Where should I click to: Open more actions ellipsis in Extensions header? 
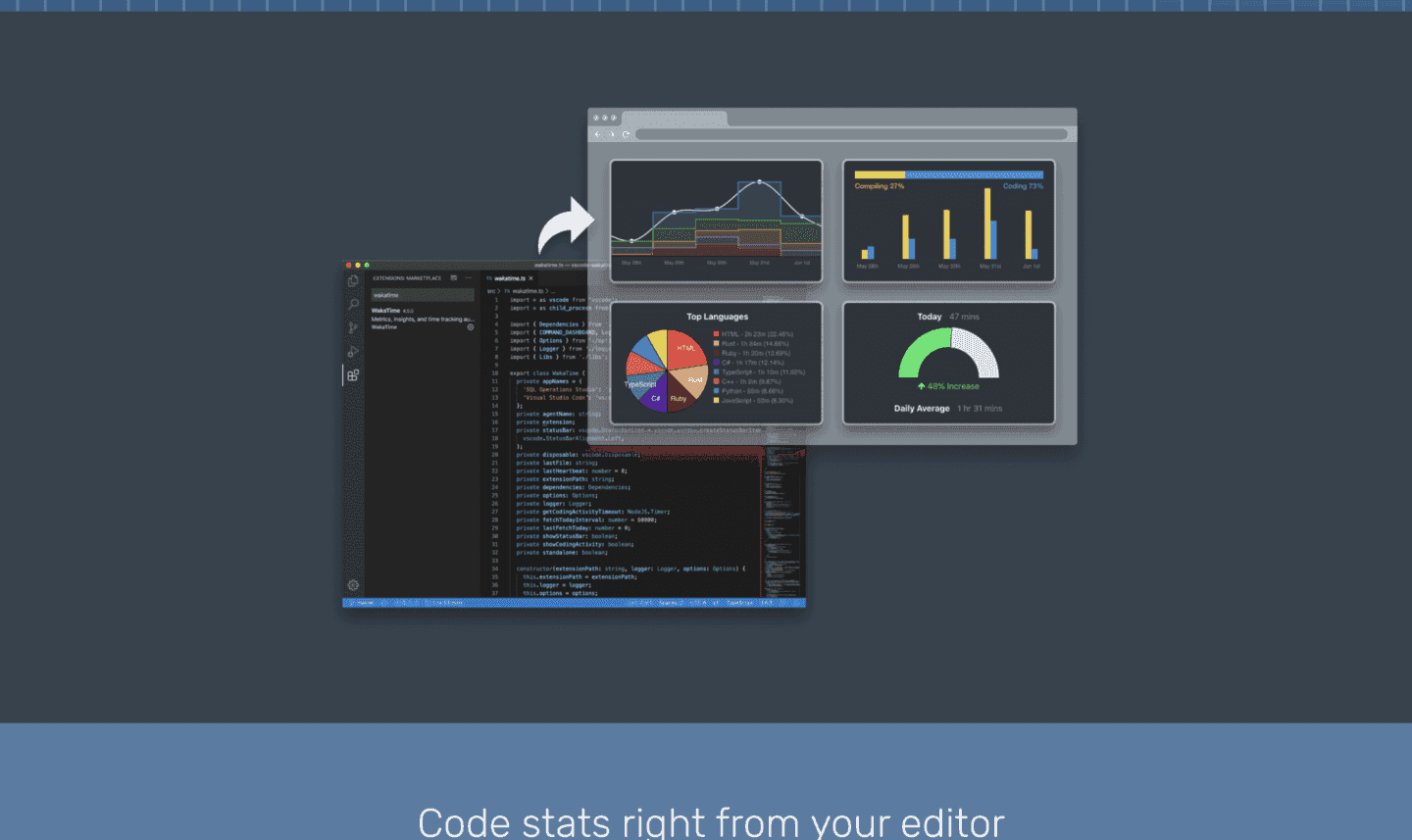(x=468, y=278)
